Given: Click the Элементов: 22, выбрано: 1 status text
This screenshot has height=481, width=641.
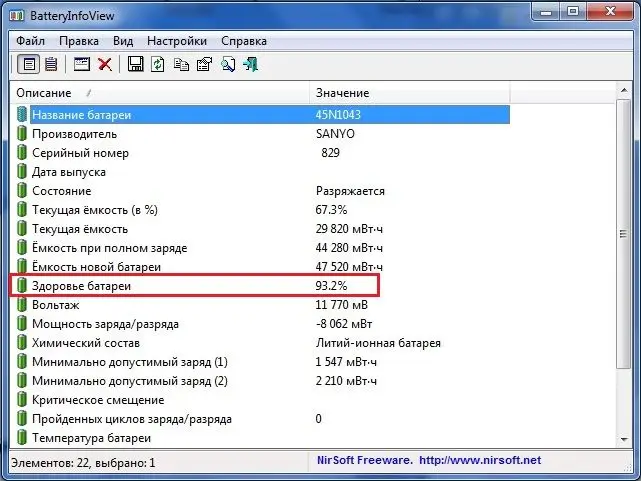Looking at the screenshot, I should click(x=83, y=463).
